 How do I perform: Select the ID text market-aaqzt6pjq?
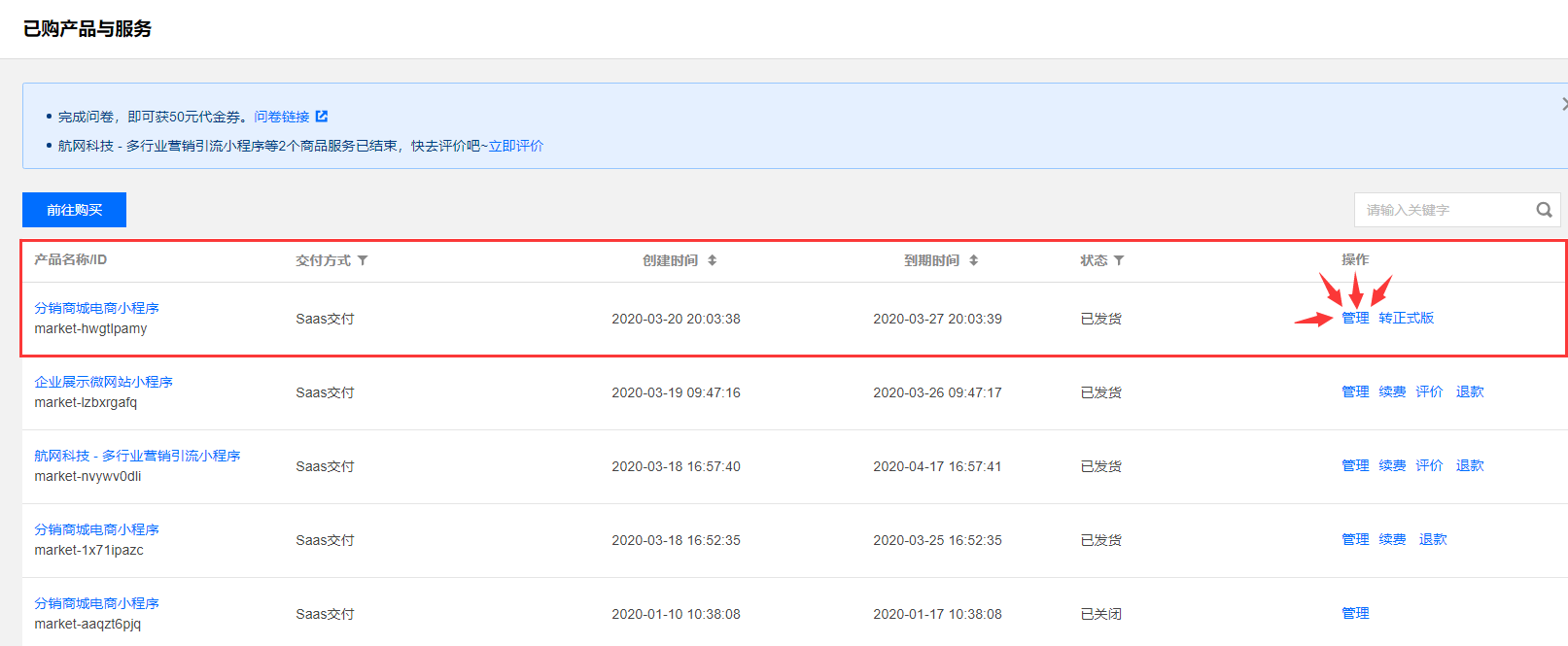[87, 624]
